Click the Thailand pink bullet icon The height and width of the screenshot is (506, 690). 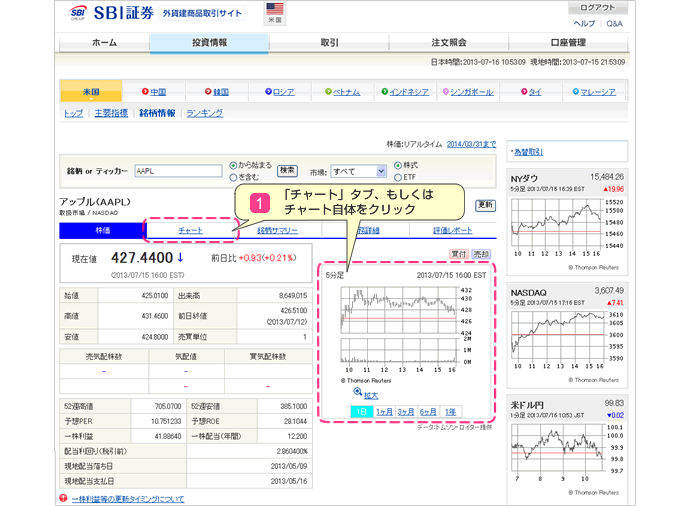pos(524,92)
